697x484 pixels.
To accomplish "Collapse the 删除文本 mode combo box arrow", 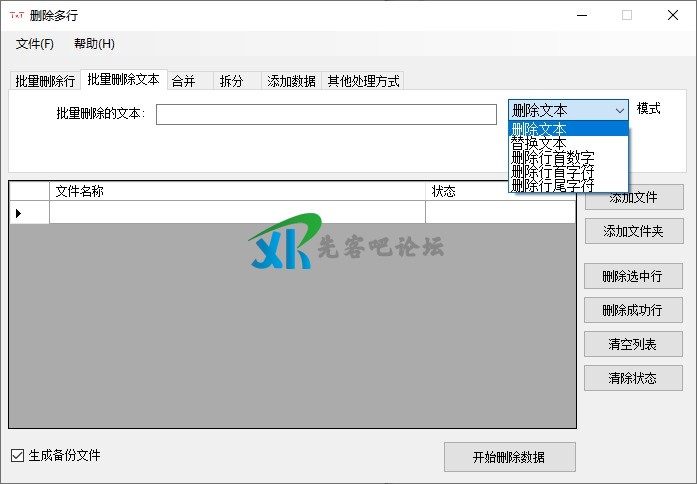I will [619, 110].
